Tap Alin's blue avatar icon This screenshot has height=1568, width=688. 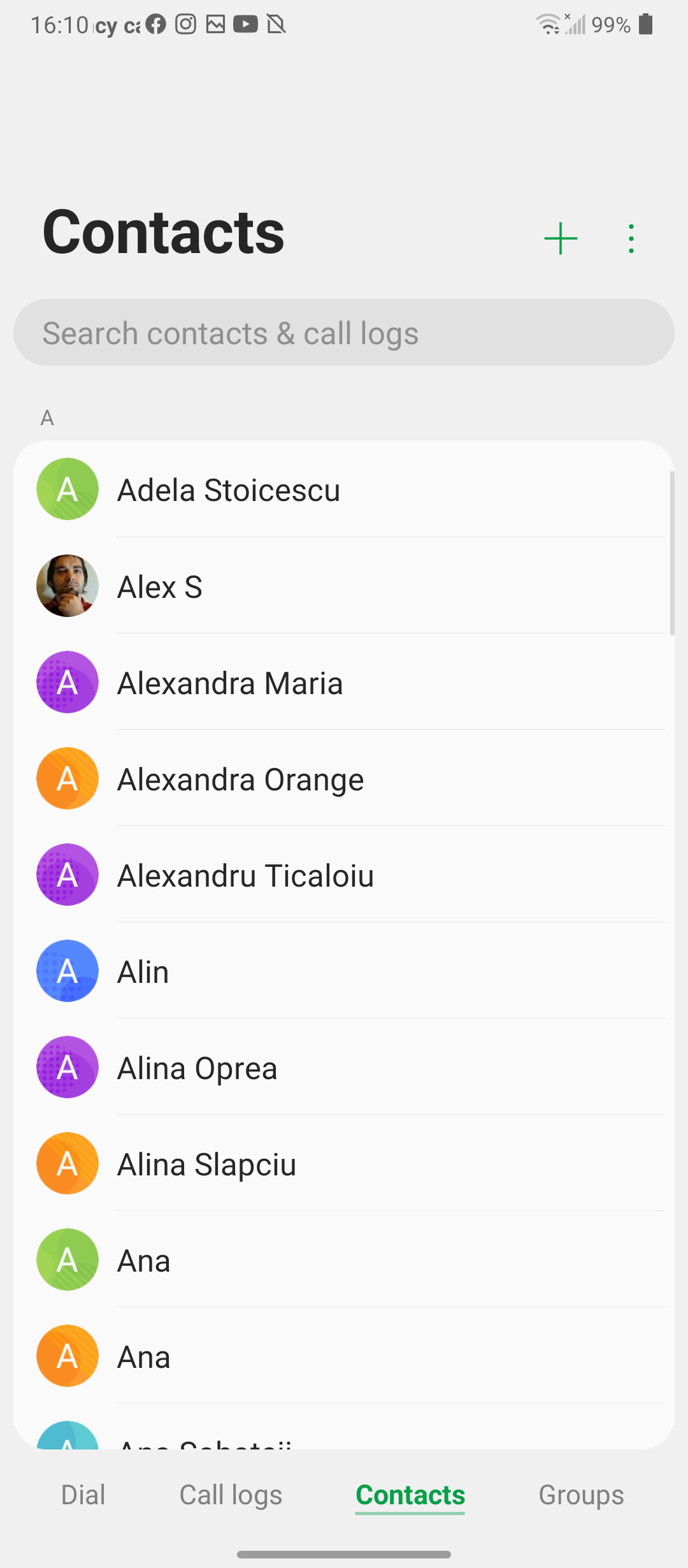tap(68, 971)
